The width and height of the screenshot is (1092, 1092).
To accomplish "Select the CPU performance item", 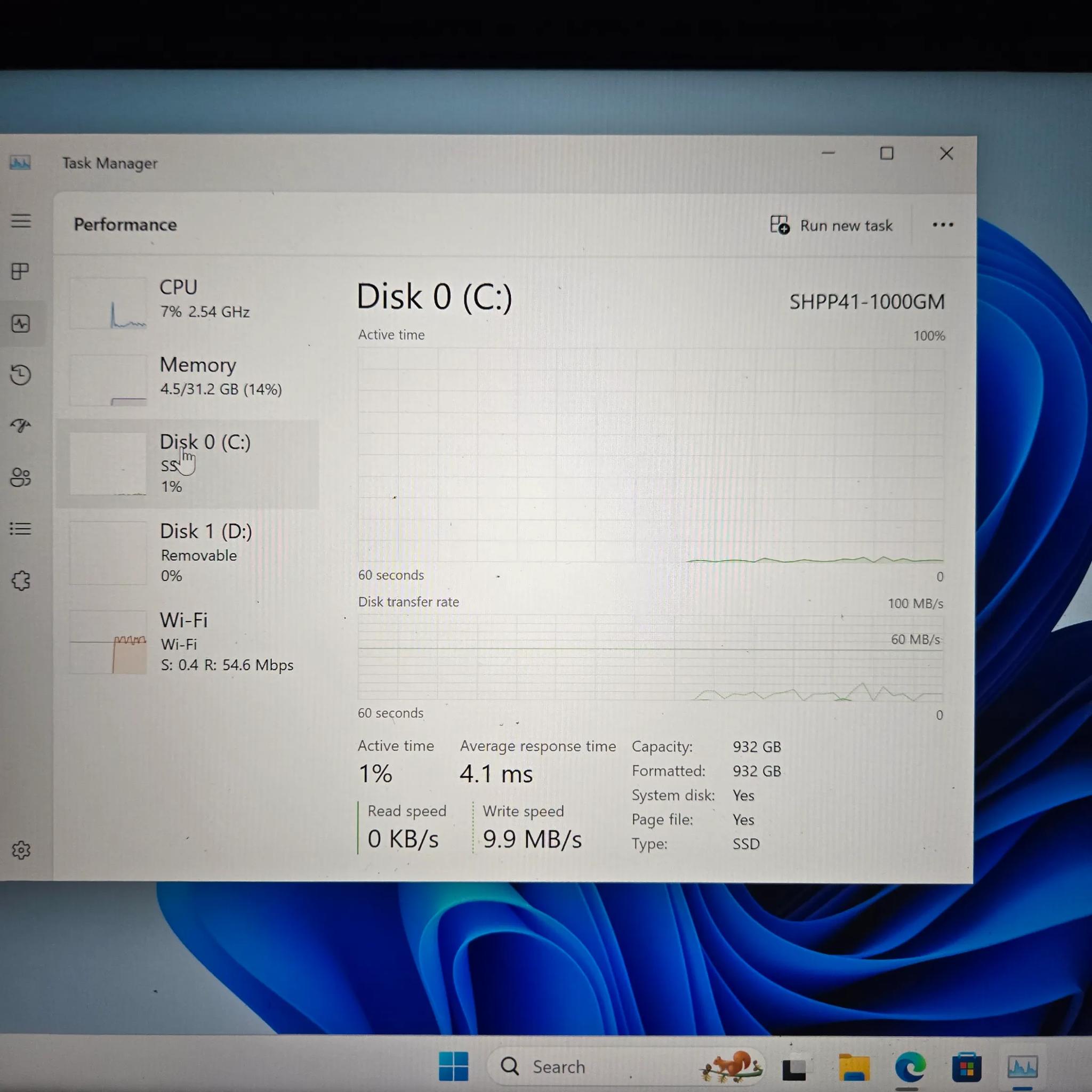I will coord(187,302).
